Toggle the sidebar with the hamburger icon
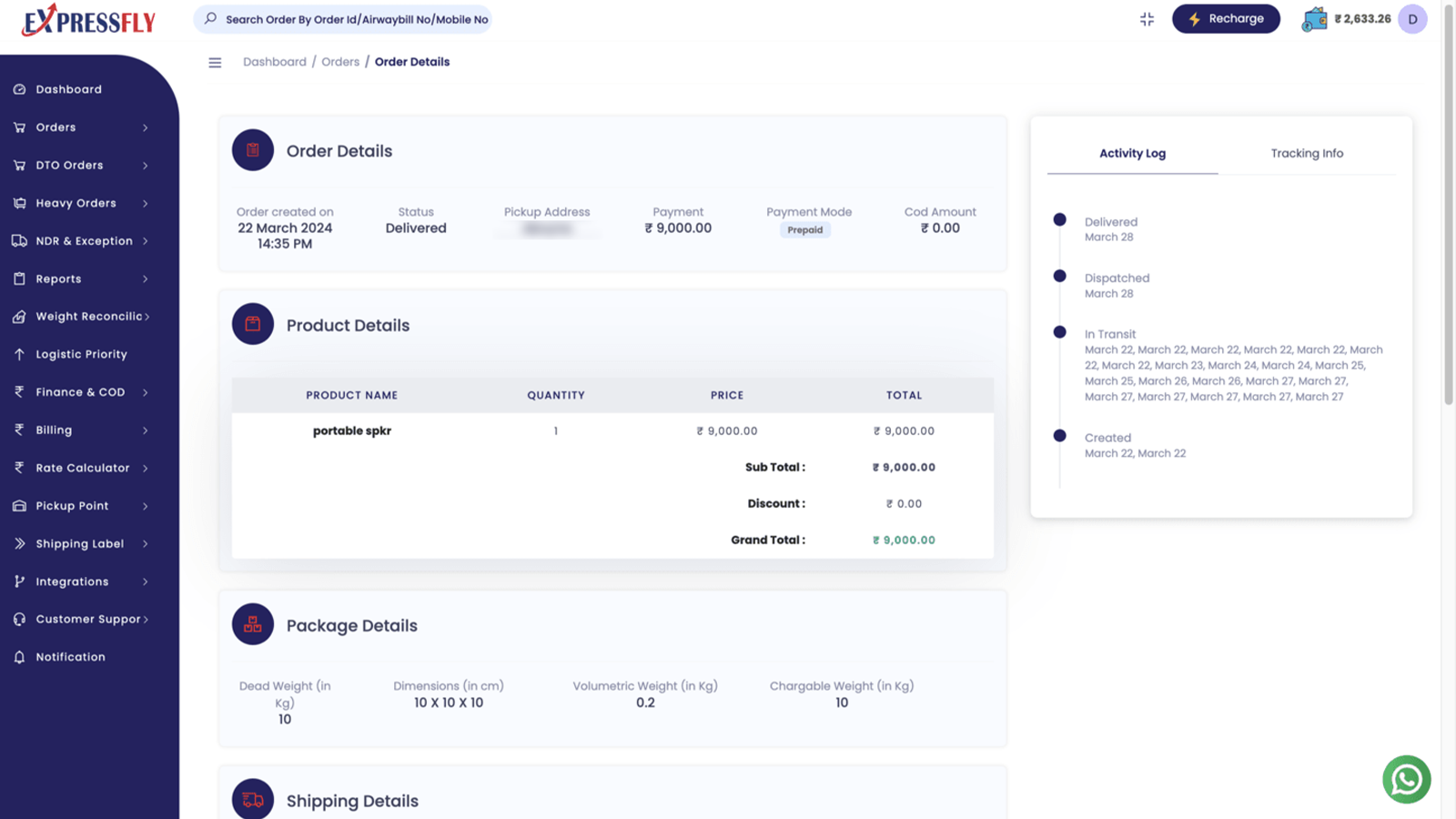 pyautogui.click(x=215, y=62)
